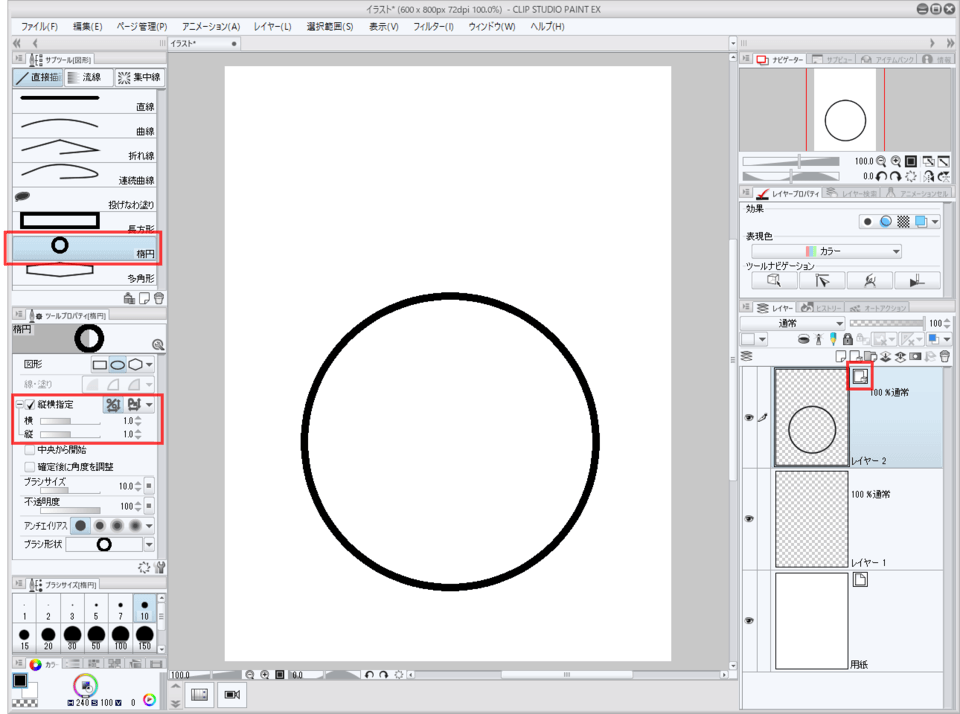
Task: Click the navigator zoom in magnifier
Action: click(x=895, y=161)
